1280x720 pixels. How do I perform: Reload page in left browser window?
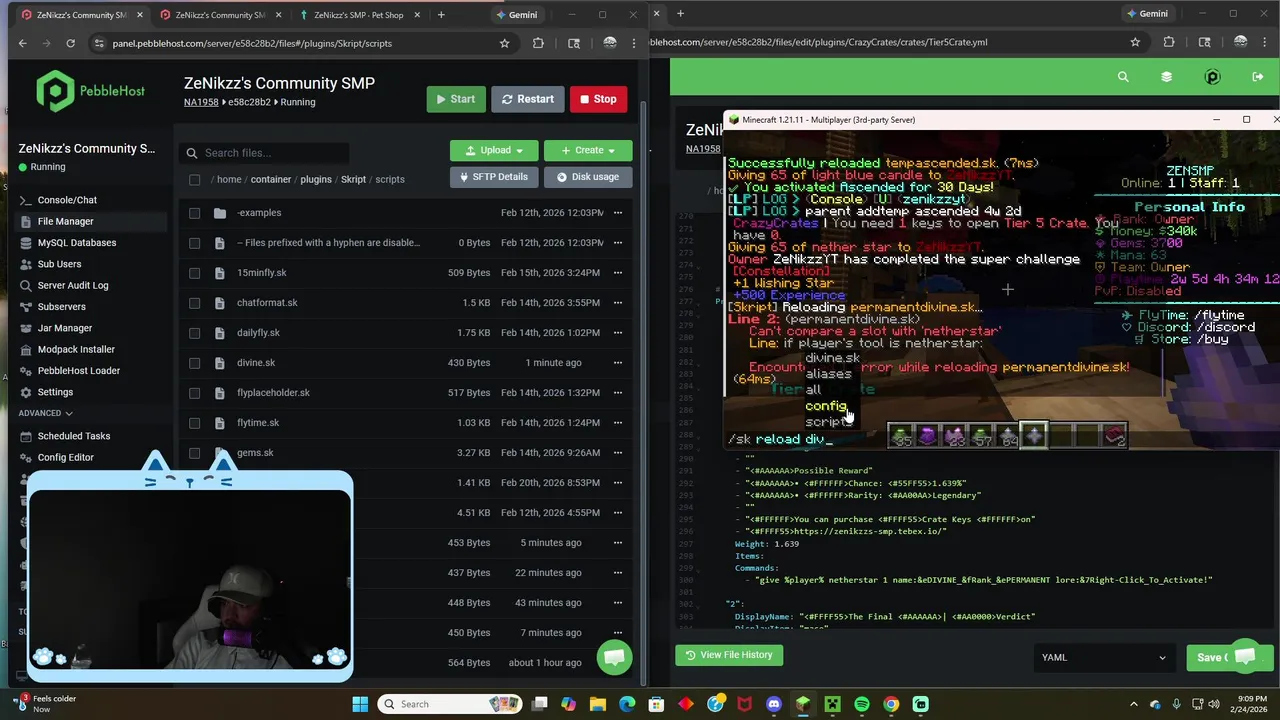[70, 43]
